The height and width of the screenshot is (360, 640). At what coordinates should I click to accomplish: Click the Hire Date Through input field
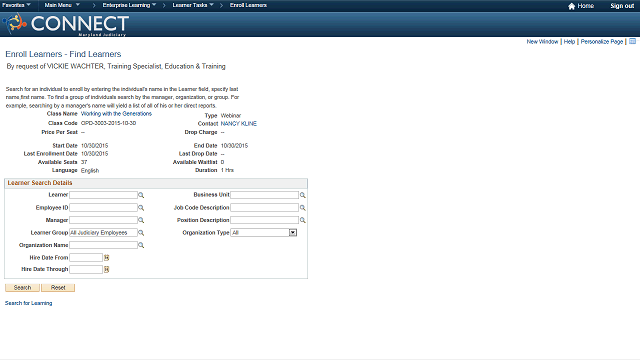coord(86,269)
